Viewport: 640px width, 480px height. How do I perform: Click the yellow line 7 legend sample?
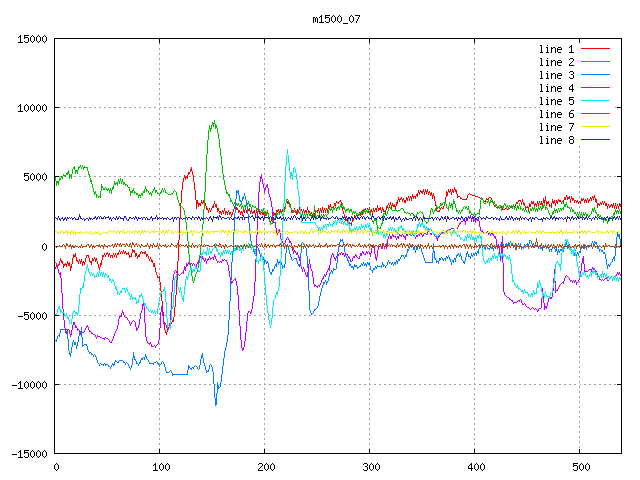click(595, 127)
